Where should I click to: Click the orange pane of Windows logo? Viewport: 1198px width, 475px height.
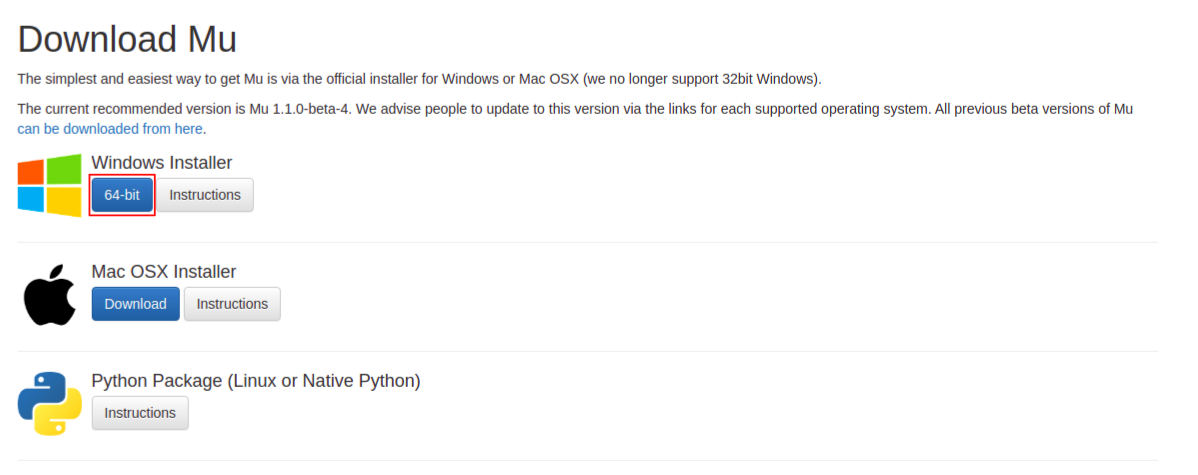(31, 172)
